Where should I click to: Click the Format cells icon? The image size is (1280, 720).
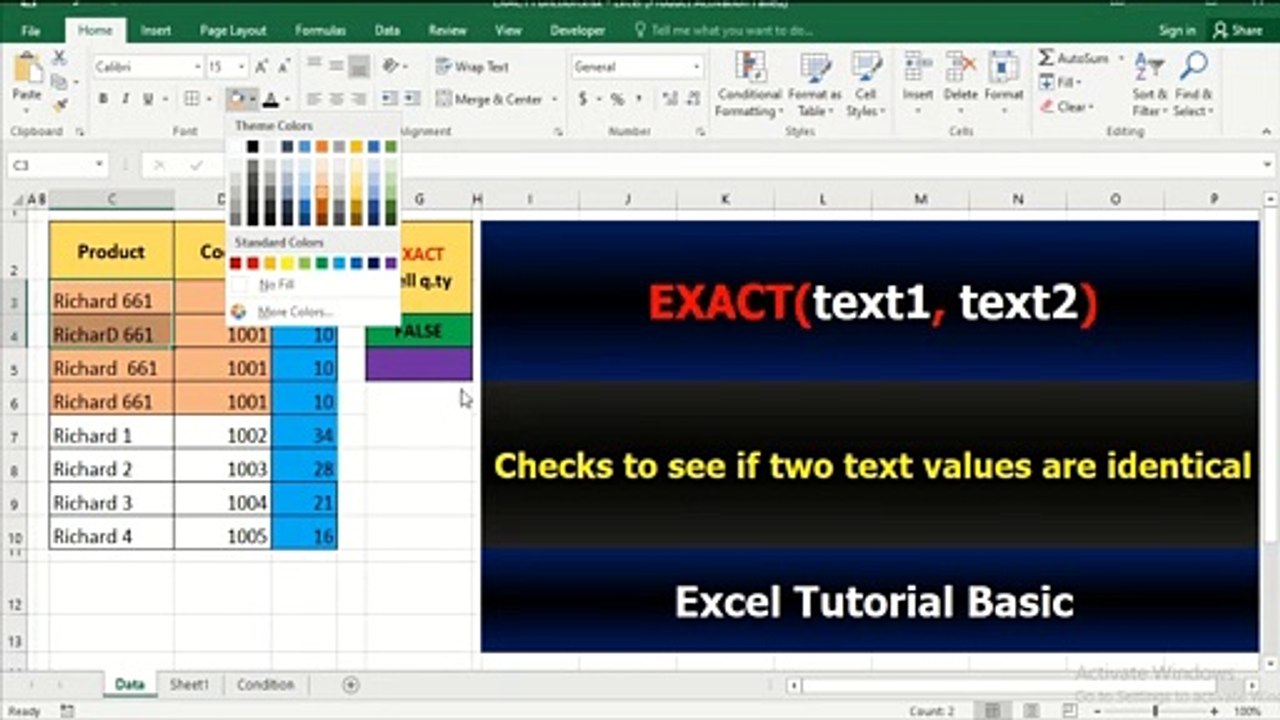[1003, 68]
